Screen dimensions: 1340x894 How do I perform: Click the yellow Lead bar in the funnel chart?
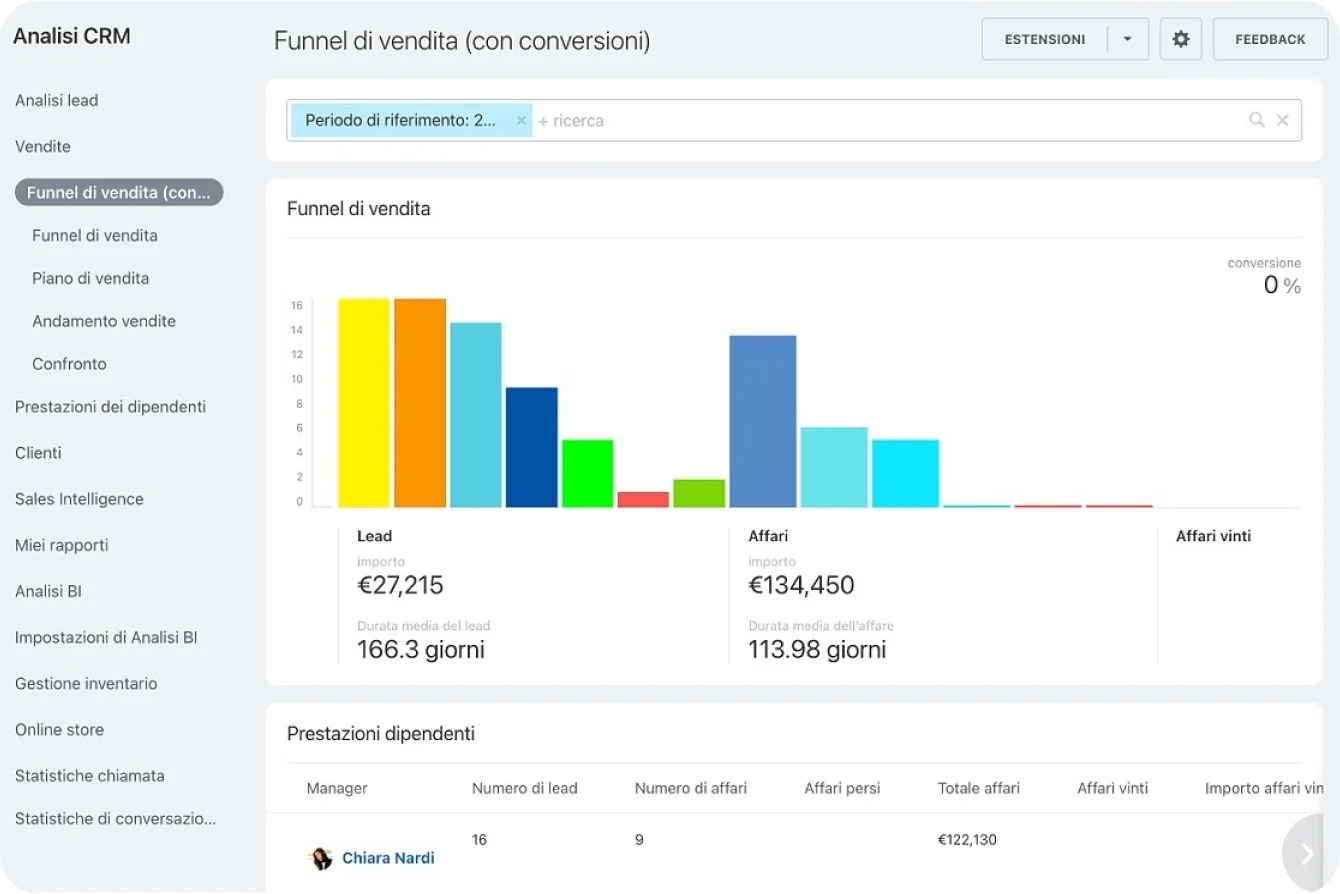click(x=364, y=400)
